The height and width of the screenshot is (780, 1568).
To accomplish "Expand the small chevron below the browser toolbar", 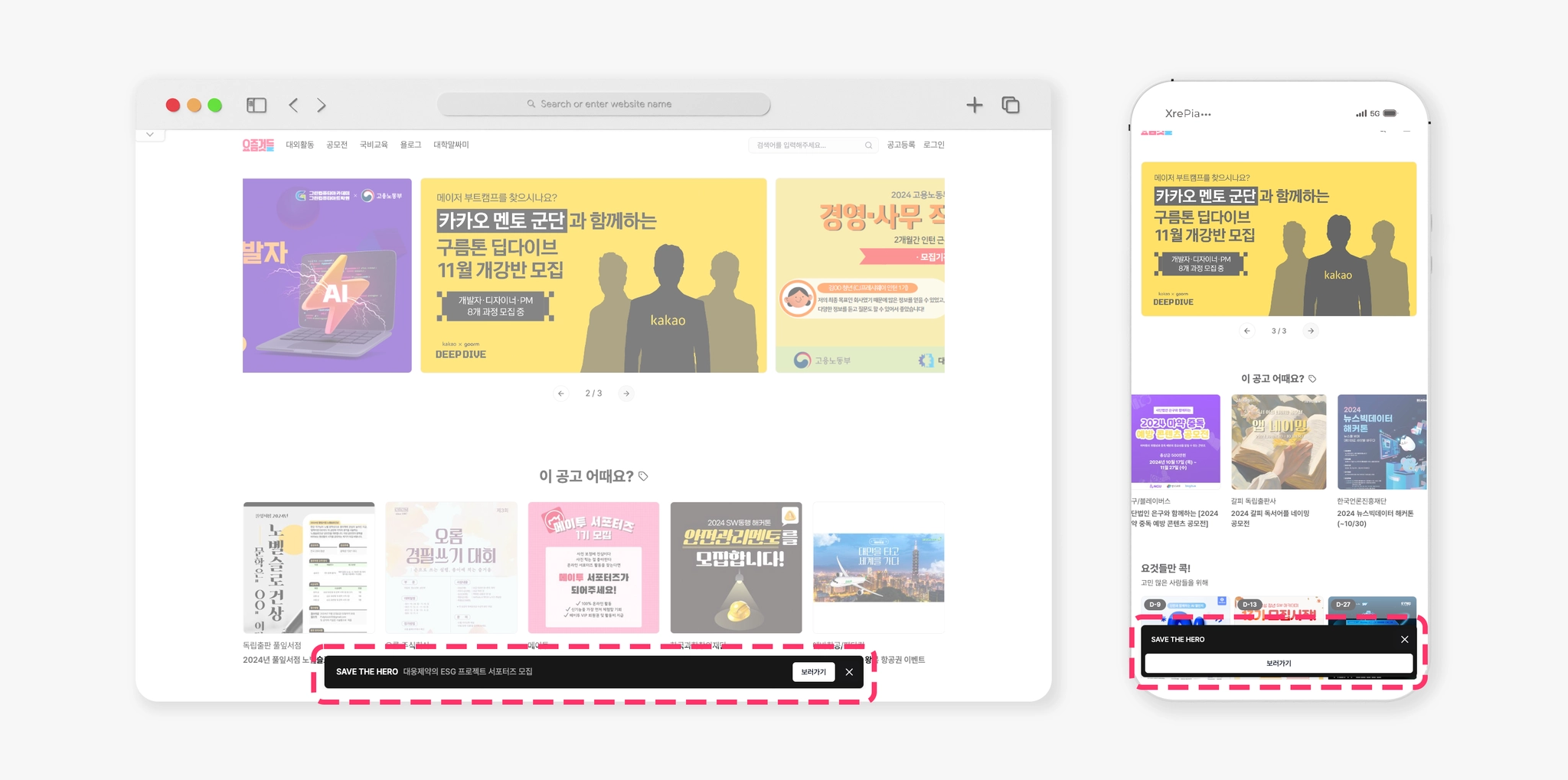I will point(150,135).
